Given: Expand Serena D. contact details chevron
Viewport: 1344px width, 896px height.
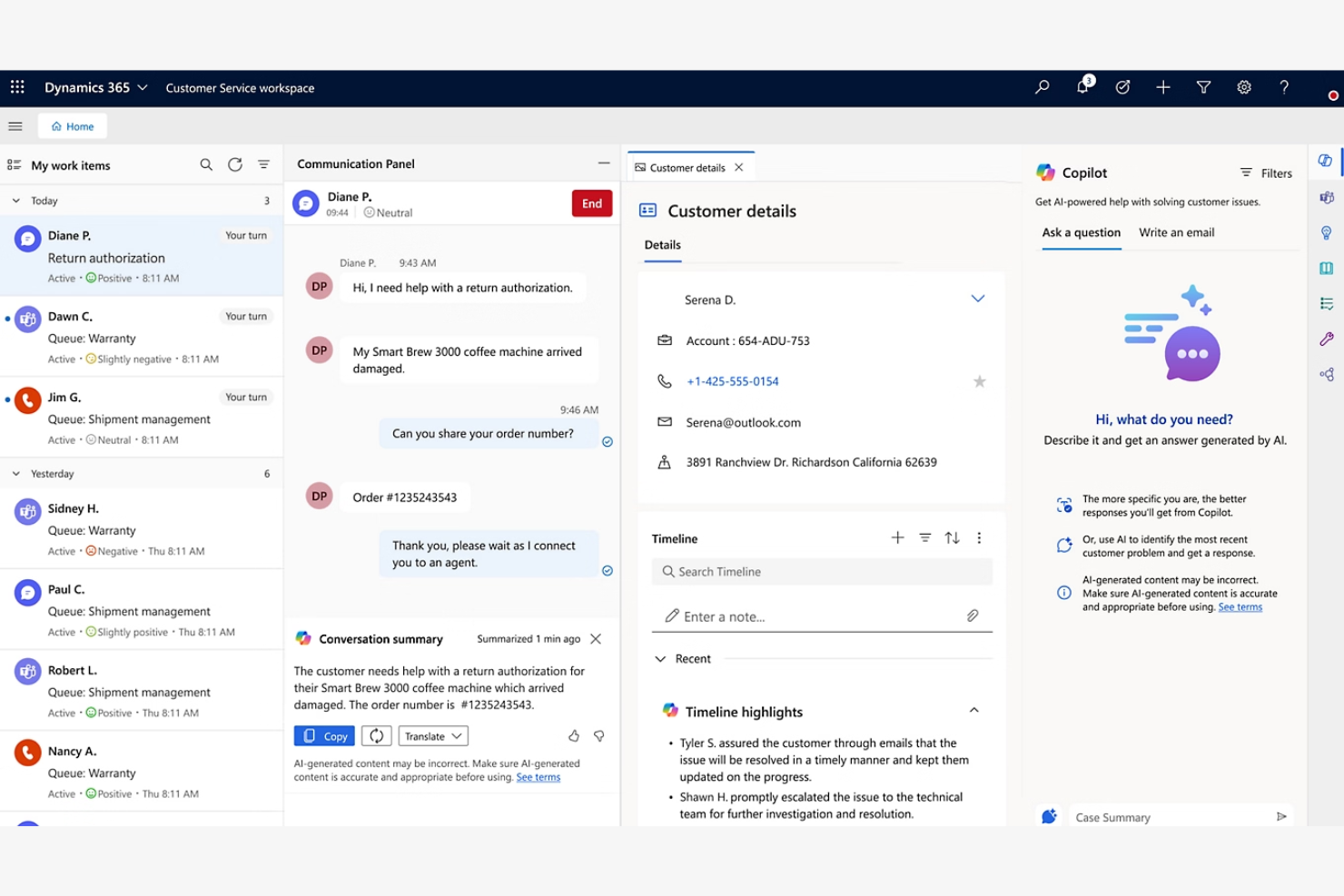Looking at the screenshot, I should click(x=978, y=299).
